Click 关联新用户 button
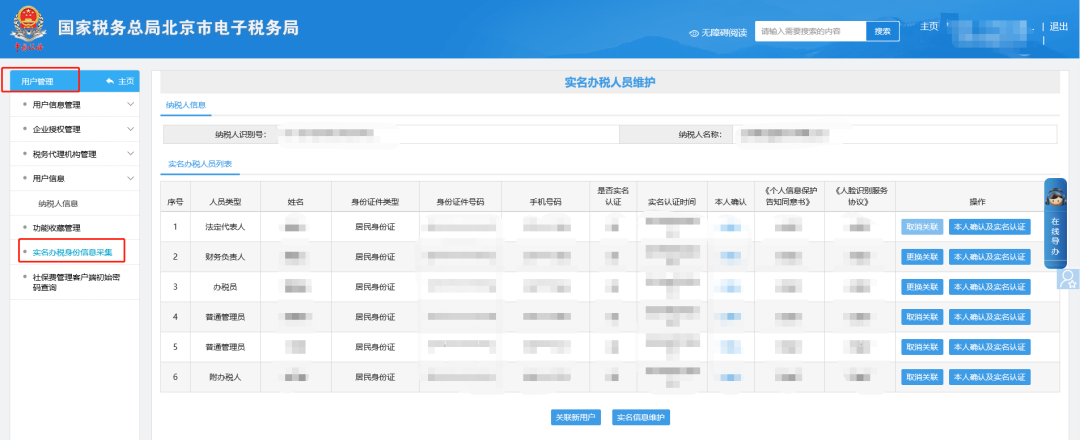The height and width of the screenshot is (440, 1080). point(574,417)
